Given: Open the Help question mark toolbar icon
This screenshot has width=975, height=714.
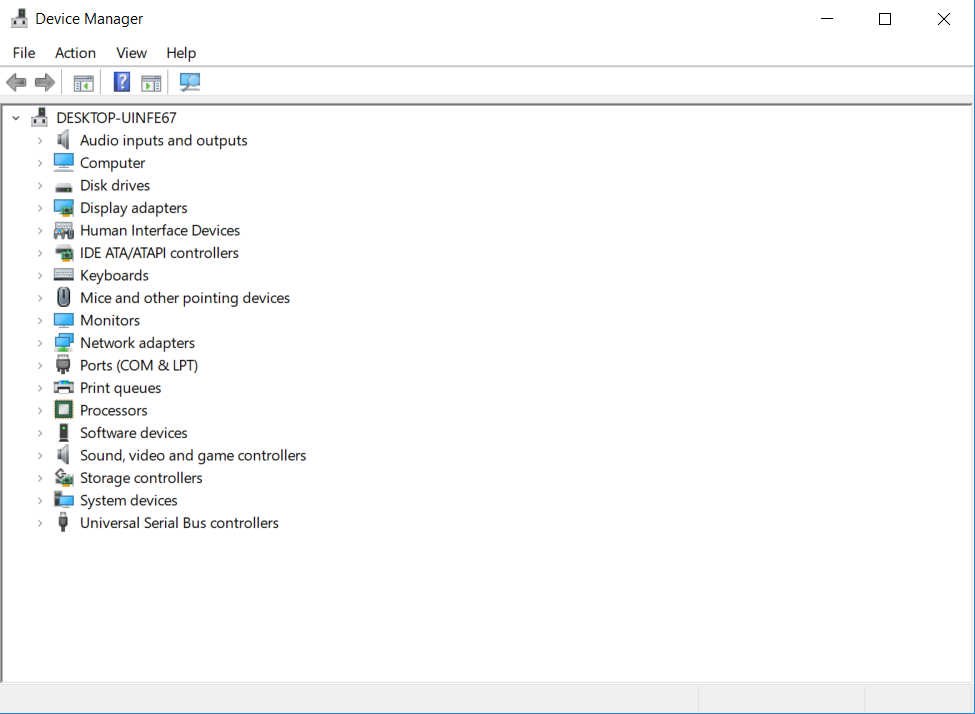Looking at the screenshot, I should [122, 81].
